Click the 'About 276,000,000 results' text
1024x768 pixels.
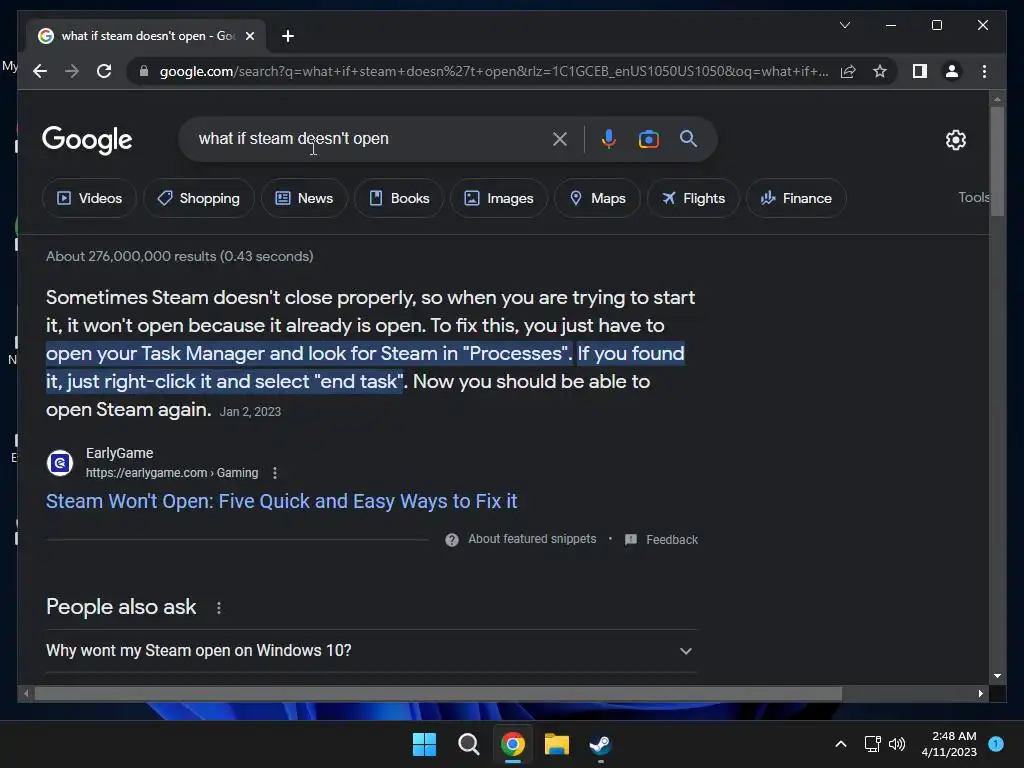(180, 256)
